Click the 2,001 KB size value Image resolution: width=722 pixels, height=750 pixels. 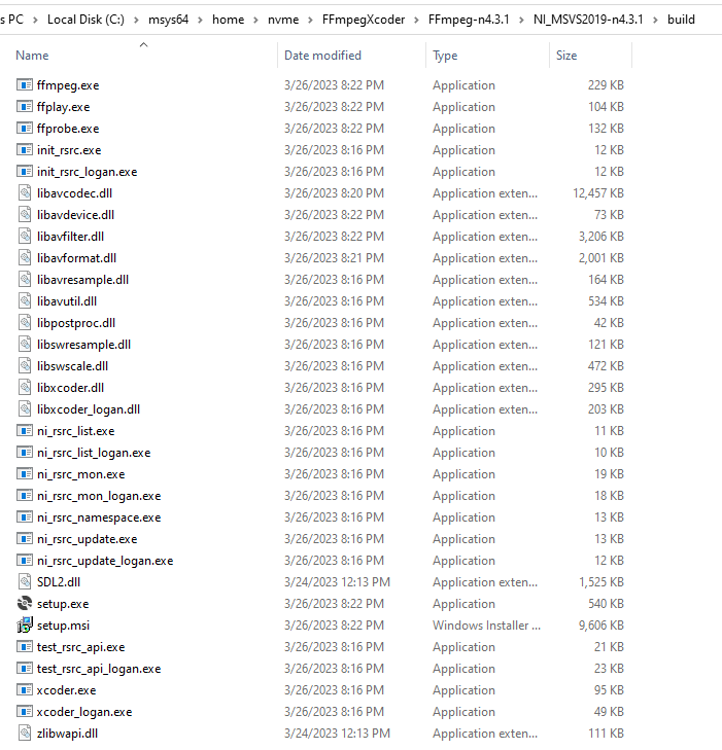(601, 258)
